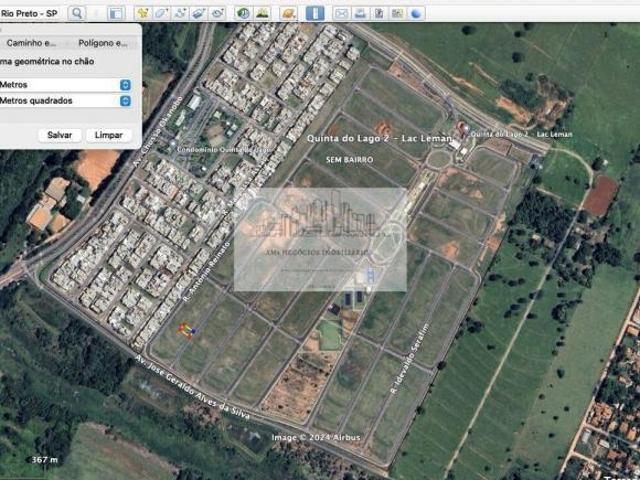640x480 pixels.
Task: Click the red placemark near Lac Leman
Action: click(x=462, y=128)
